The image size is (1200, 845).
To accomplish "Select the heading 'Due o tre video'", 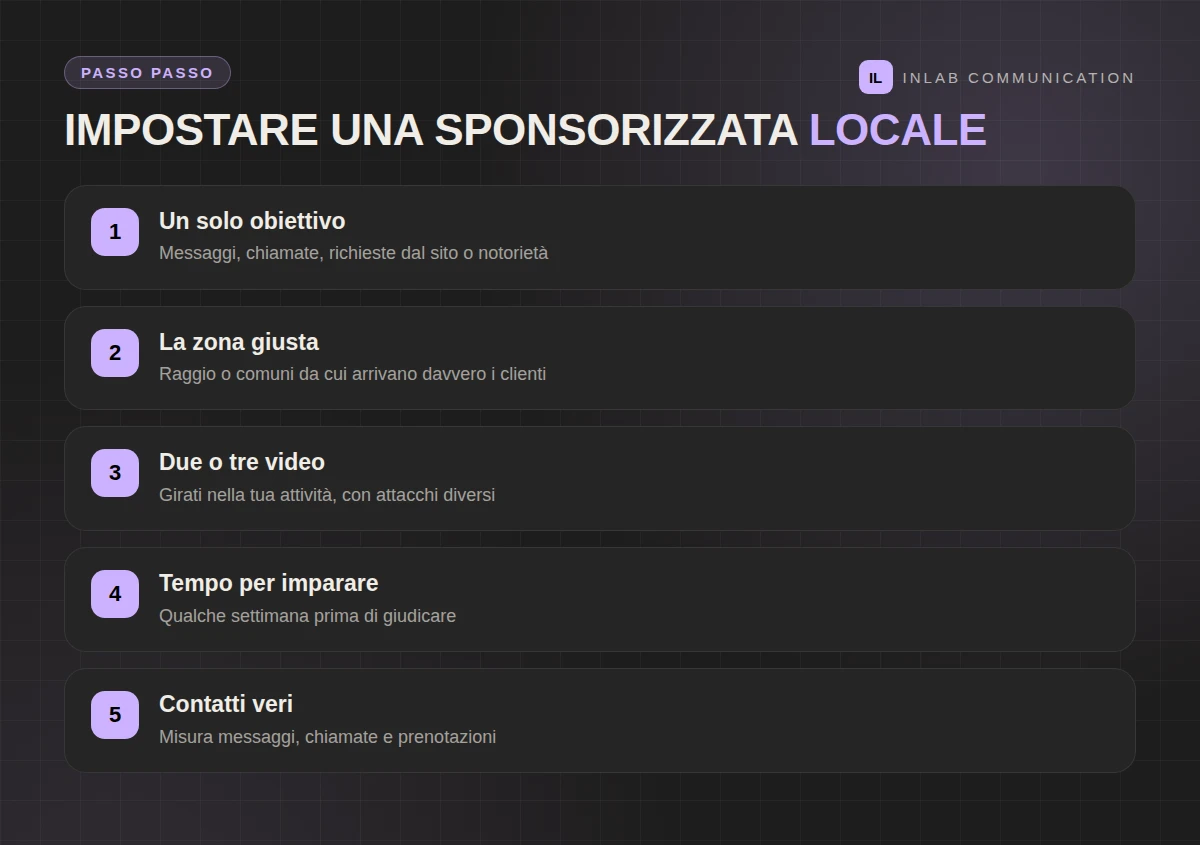I will tap(242, 462).
